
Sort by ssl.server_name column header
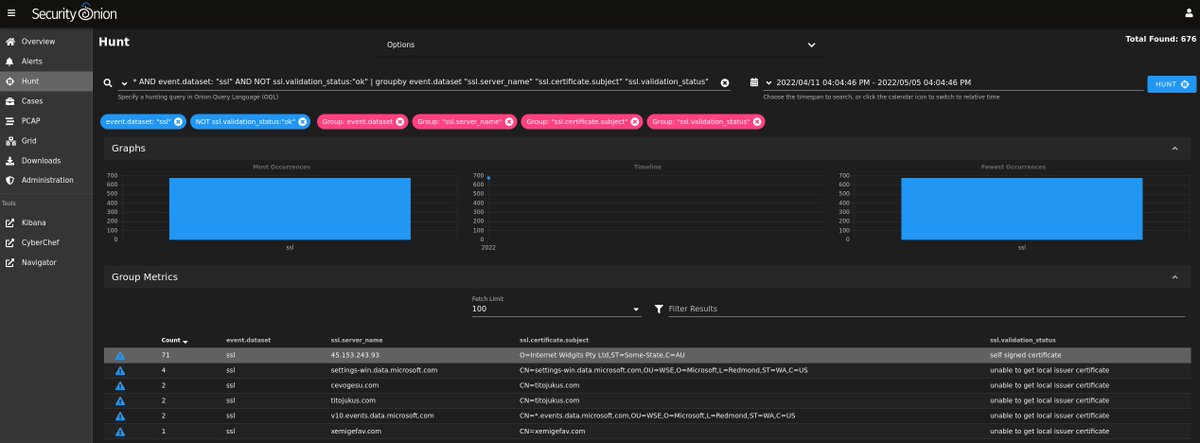(x=357, y=340)
